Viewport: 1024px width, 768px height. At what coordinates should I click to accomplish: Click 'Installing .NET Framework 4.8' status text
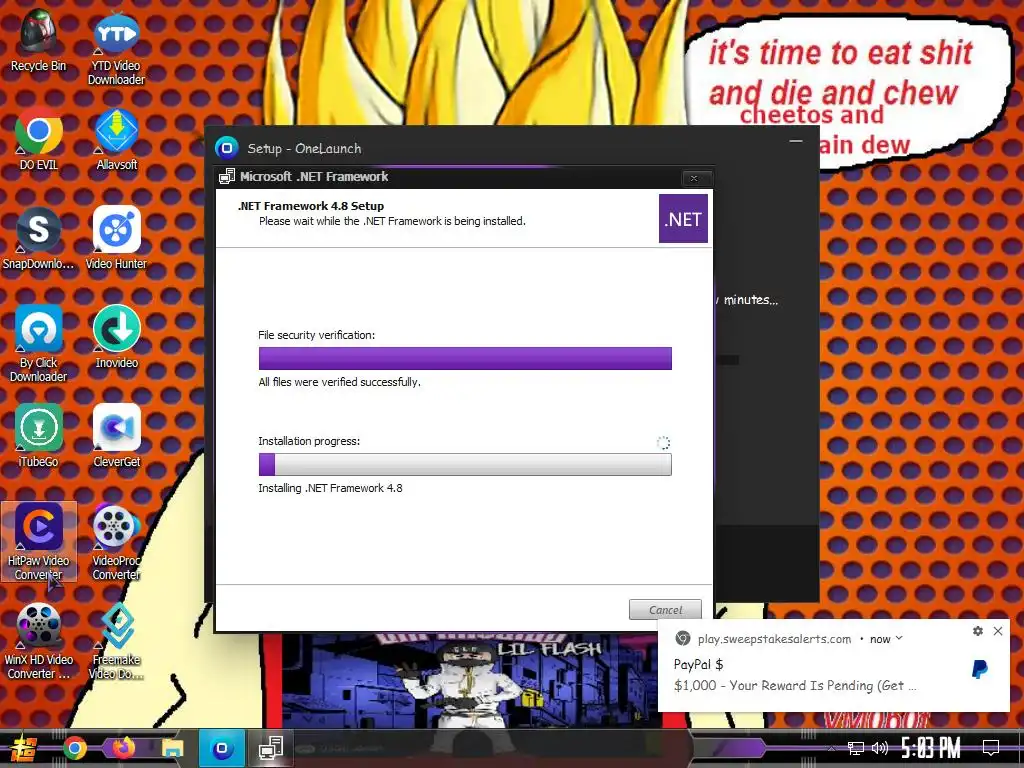[x=330, y=488]
